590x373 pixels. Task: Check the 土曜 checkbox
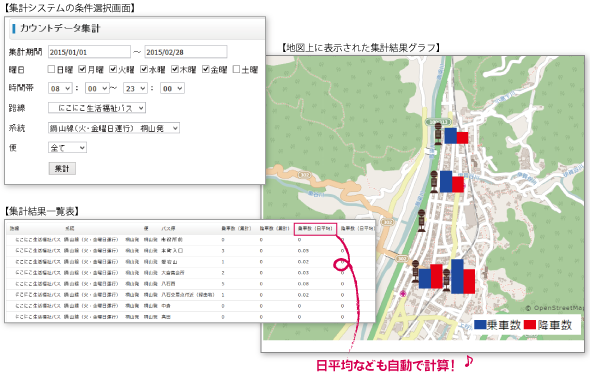click(236, 69)
